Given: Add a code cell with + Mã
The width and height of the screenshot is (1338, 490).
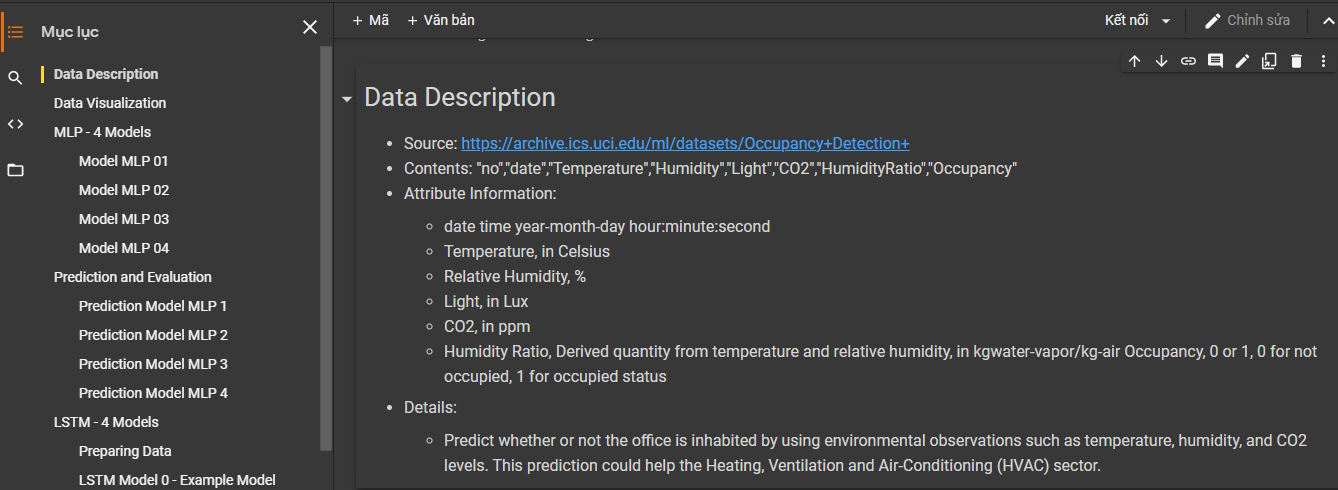Looking at the screenshot, I should point(370,20).
